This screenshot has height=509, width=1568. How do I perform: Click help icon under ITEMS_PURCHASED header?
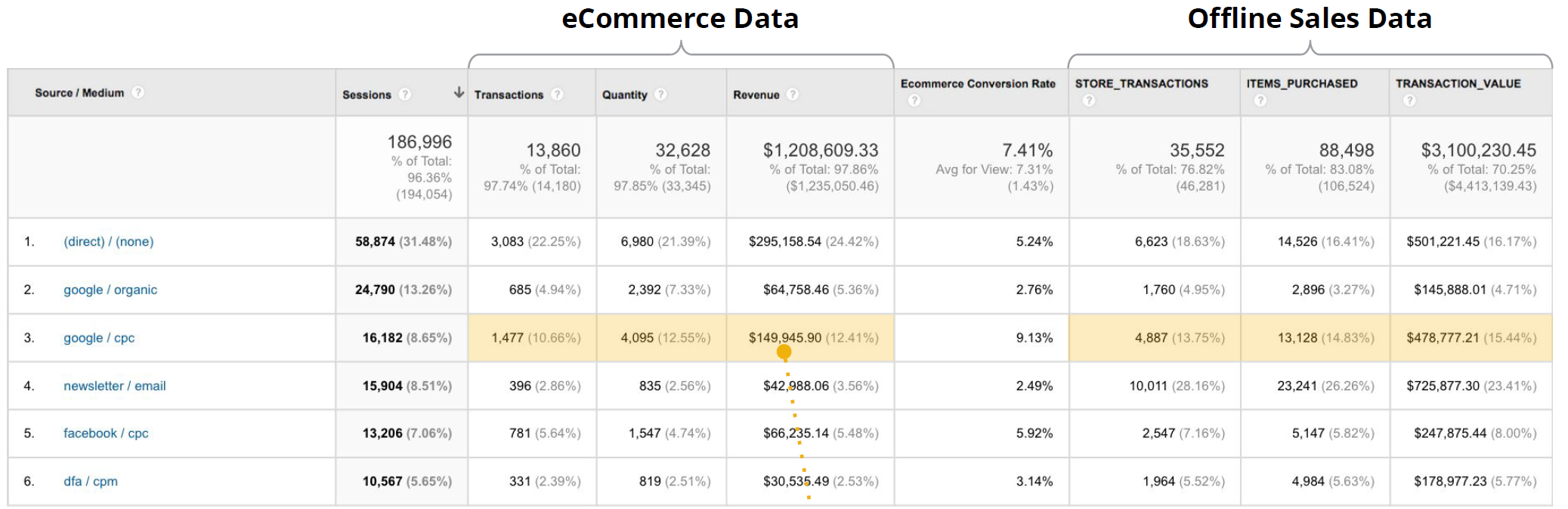(x=1260, y=101)
